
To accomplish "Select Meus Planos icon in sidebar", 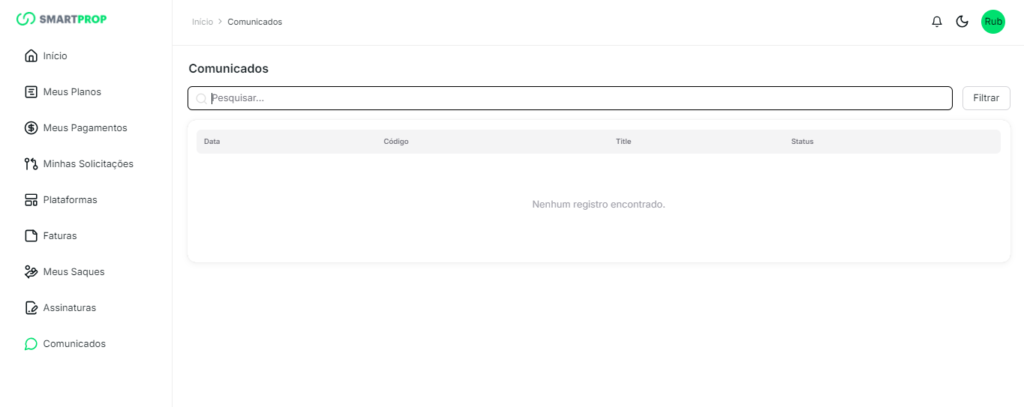I will [31, 92].
